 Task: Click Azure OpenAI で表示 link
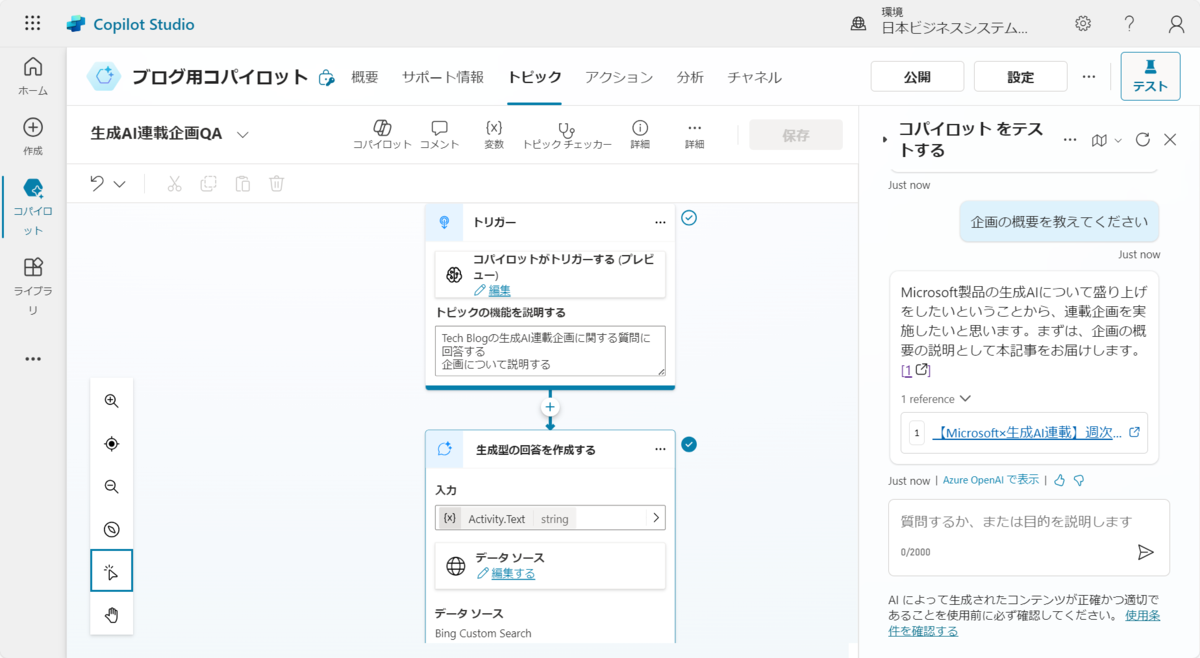(x=991, y=480)
